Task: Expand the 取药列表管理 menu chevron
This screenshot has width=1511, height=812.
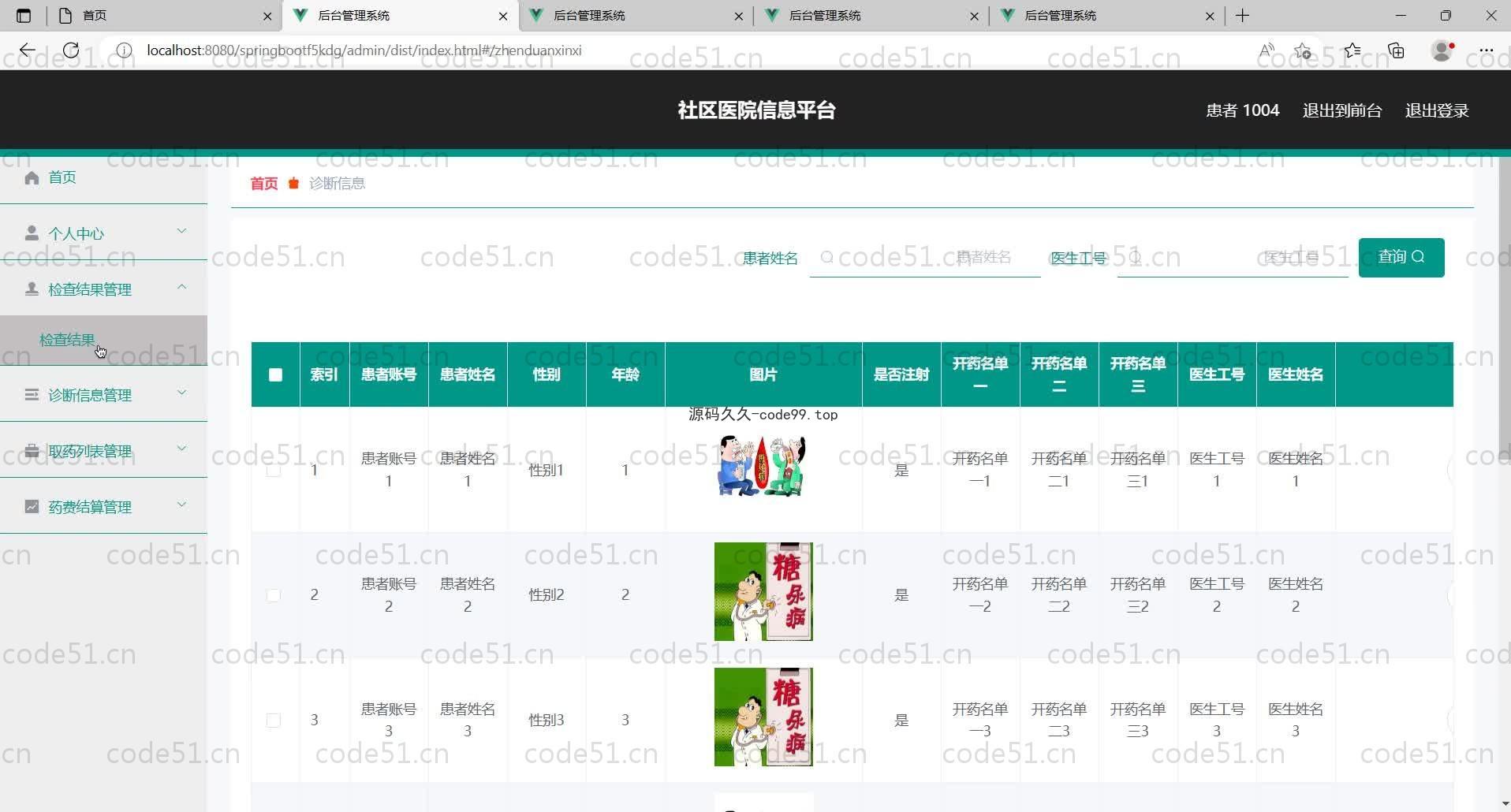Action: coord(181,449)
